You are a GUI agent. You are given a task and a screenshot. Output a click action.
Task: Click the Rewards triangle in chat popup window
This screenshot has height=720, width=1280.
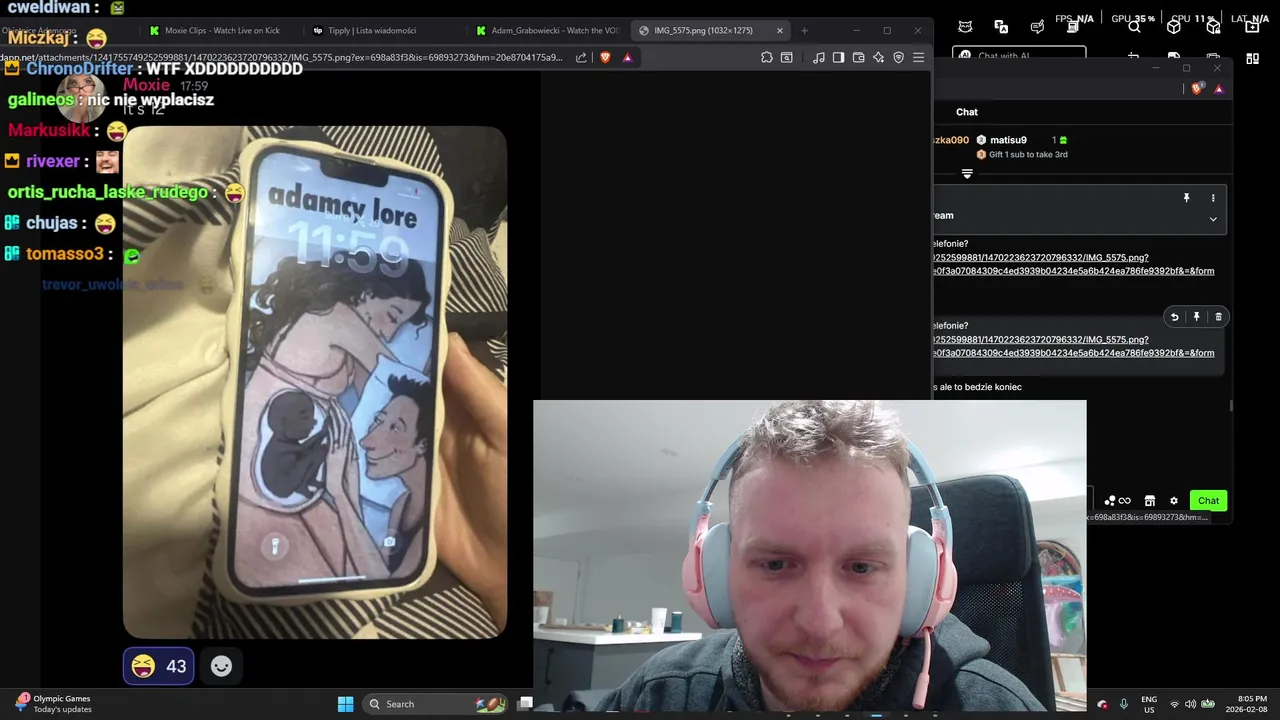(1218, 89)
